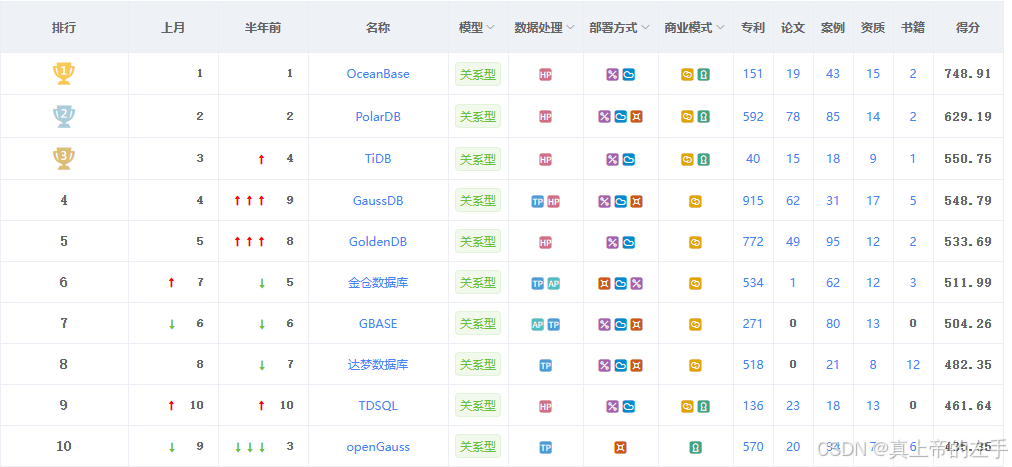This screenshot has width=1012, height=467.
Task: Click the orange deployment icon in 达梦数据库 row
Action: pyautogui.click(x=636, y=366)
